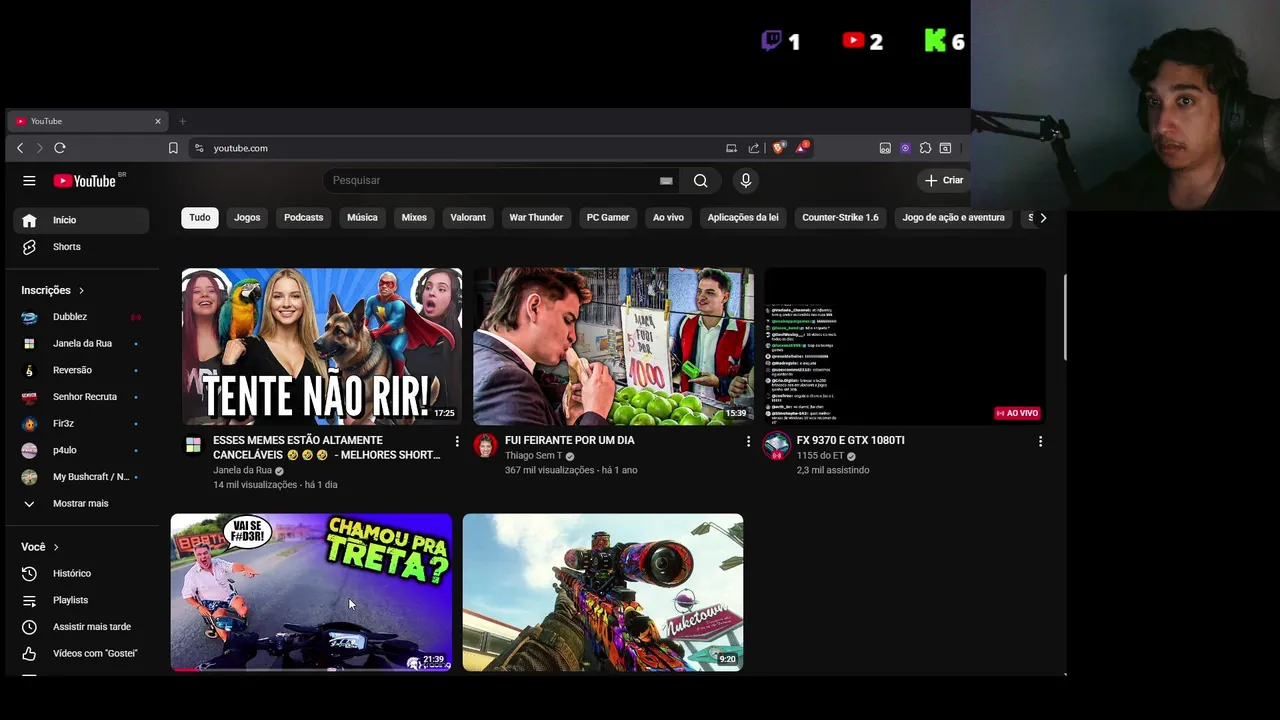Image resolution: width=1280 pixels, height=720 pixels.
Task: Click the share icon in address bar
Action: 754,148
